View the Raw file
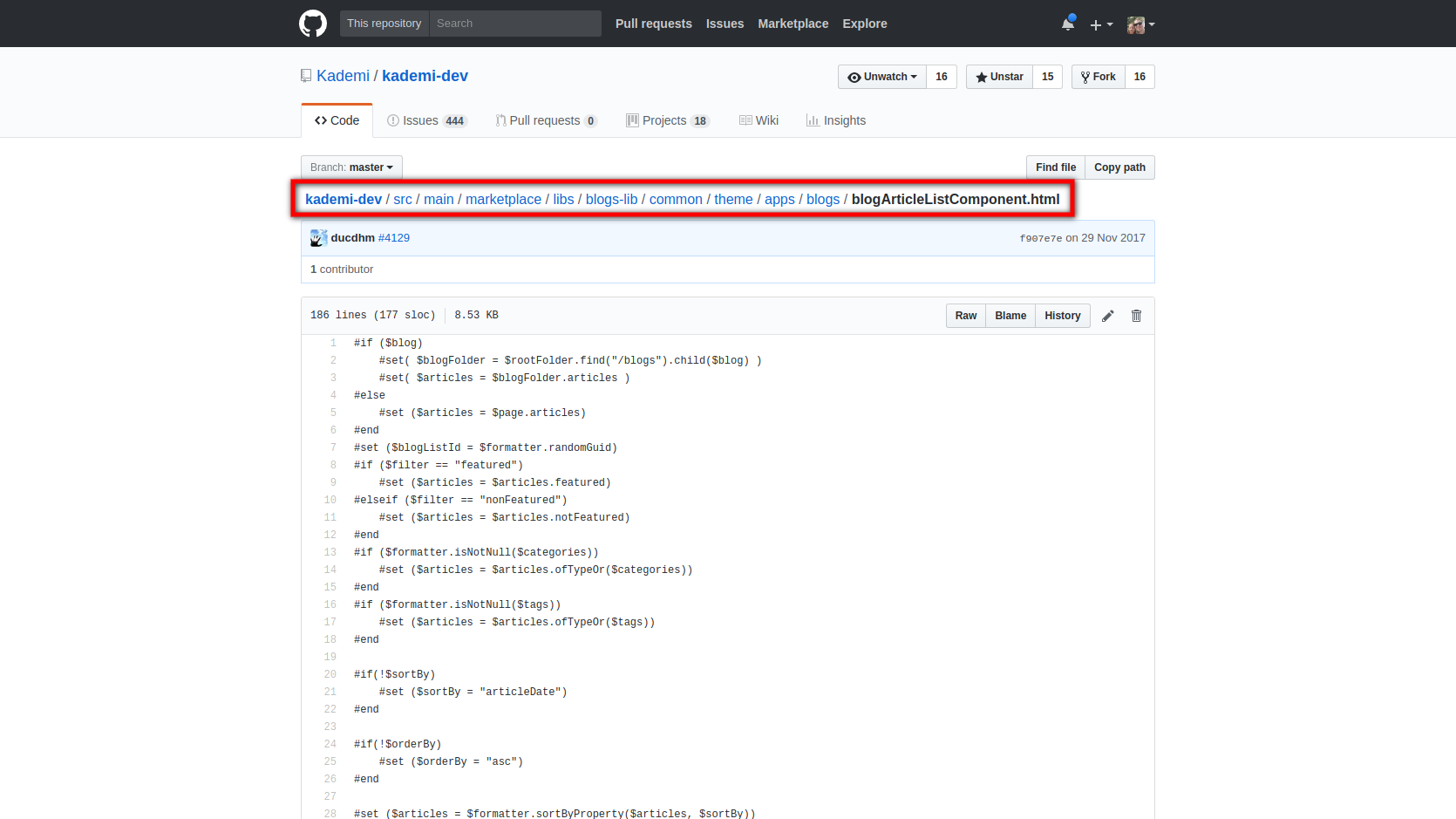This screenshot has height=819, width=1456. pyautogui.click(x=966, y=316)
